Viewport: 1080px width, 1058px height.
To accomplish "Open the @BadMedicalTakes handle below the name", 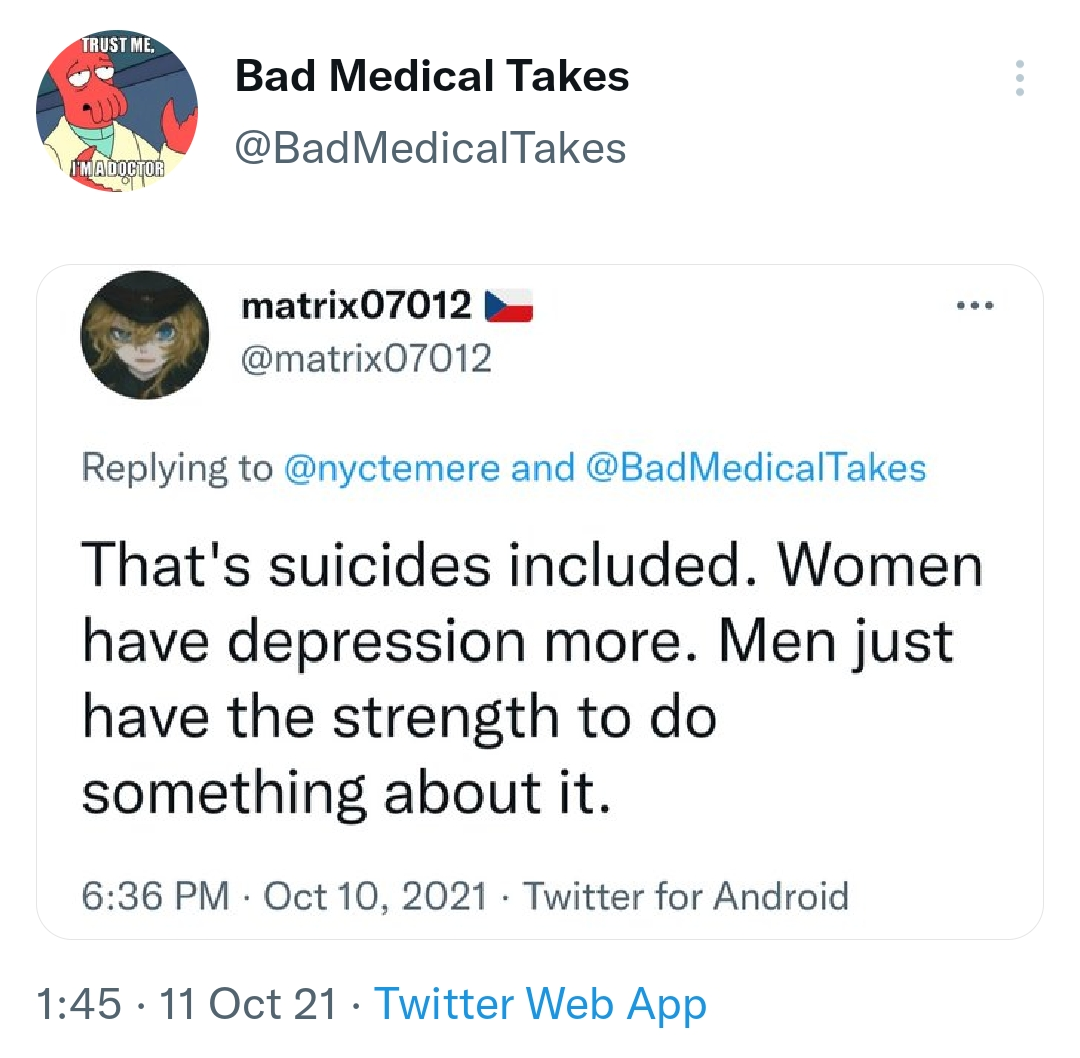I will tap(430, 149).
